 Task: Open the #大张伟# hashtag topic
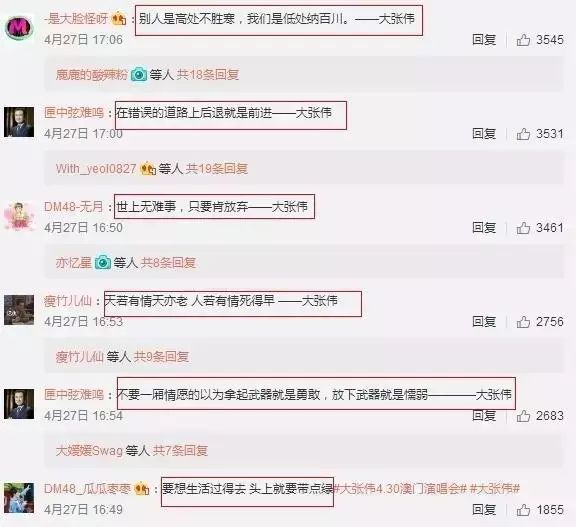pyautogui.click(x=495, y=489)
